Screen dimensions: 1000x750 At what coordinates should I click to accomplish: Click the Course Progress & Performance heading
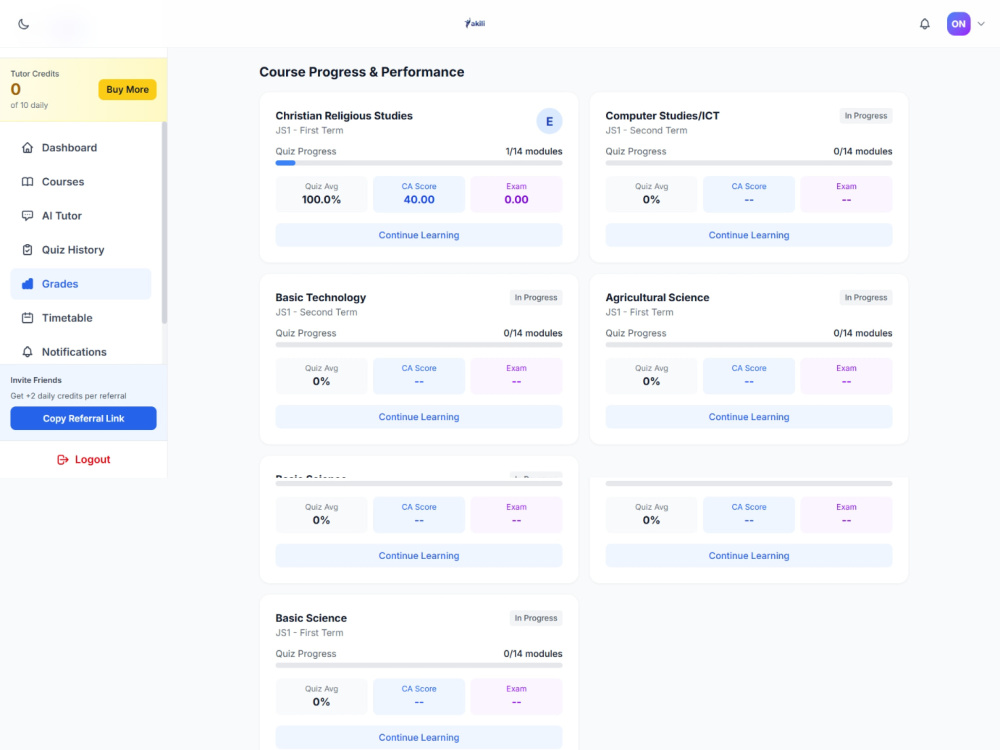pyautogui.click(x=362, y=72)
